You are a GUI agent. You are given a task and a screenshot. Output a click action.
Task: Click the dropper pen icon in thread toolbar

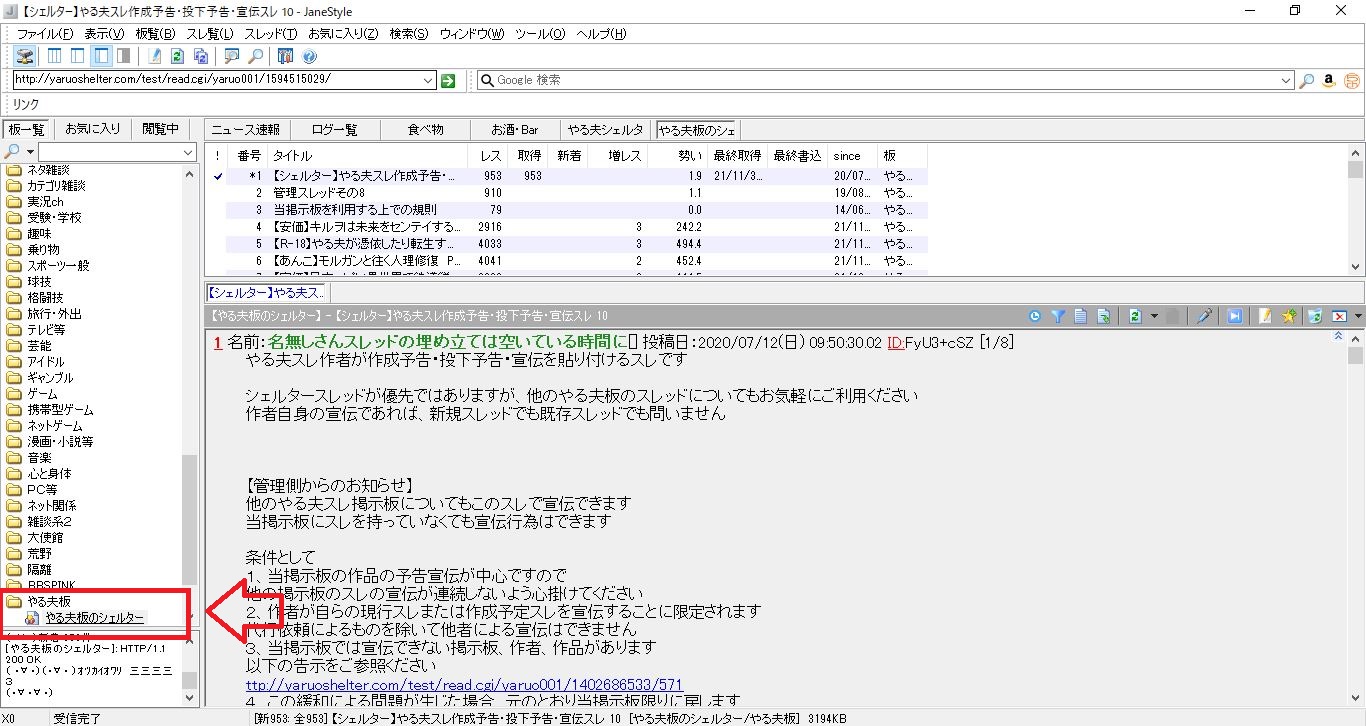[1205, 316]
